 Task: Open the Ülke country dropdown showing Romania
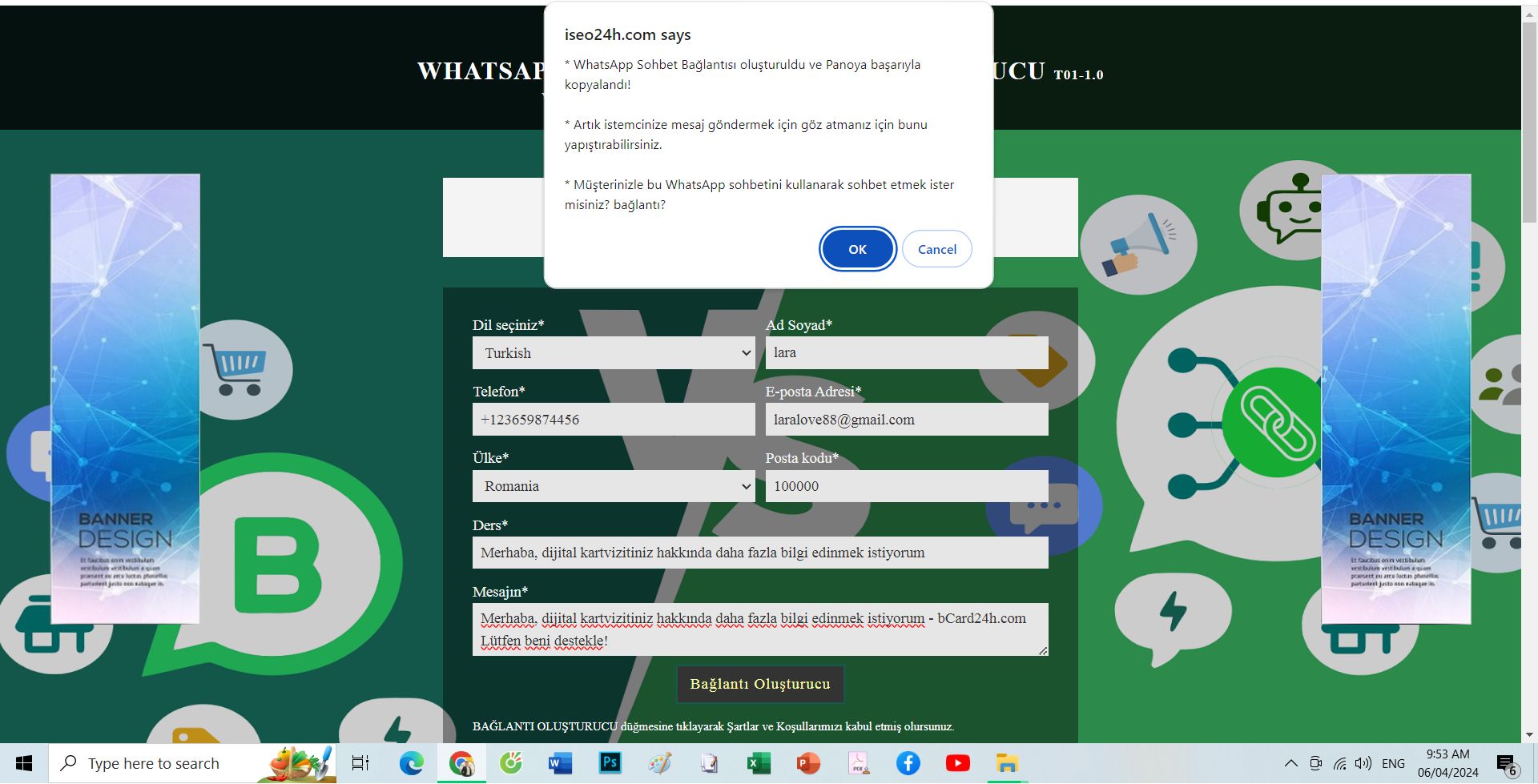coord(614,486)
